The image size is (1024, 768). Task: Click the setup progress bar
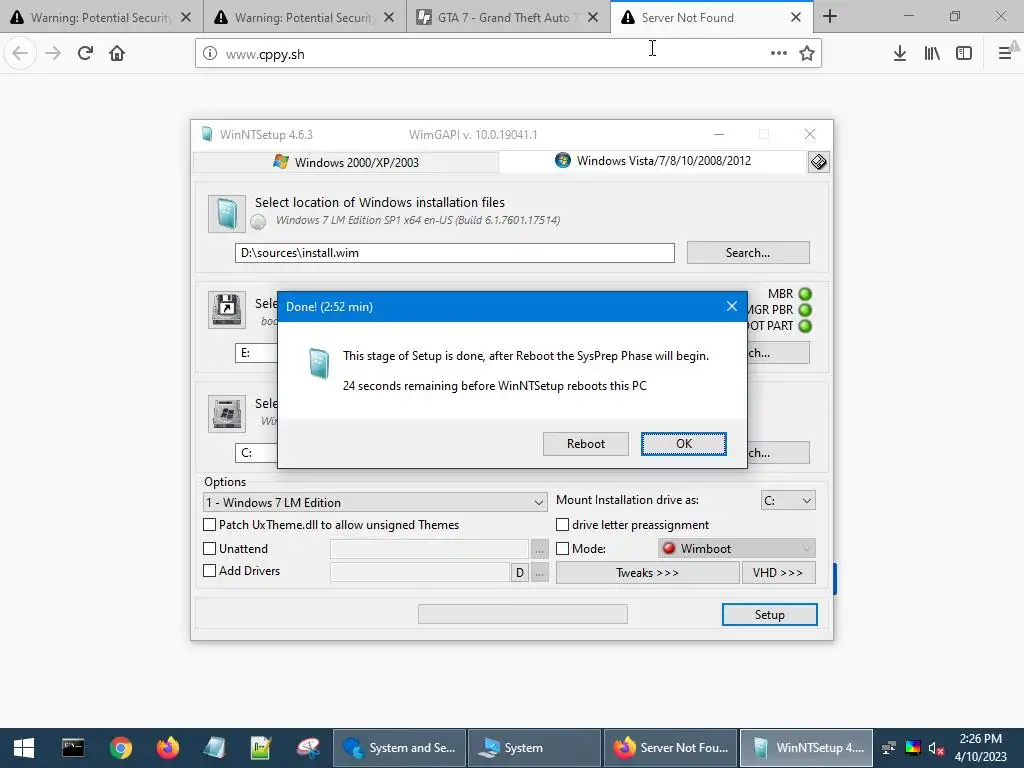pos(522,614)
